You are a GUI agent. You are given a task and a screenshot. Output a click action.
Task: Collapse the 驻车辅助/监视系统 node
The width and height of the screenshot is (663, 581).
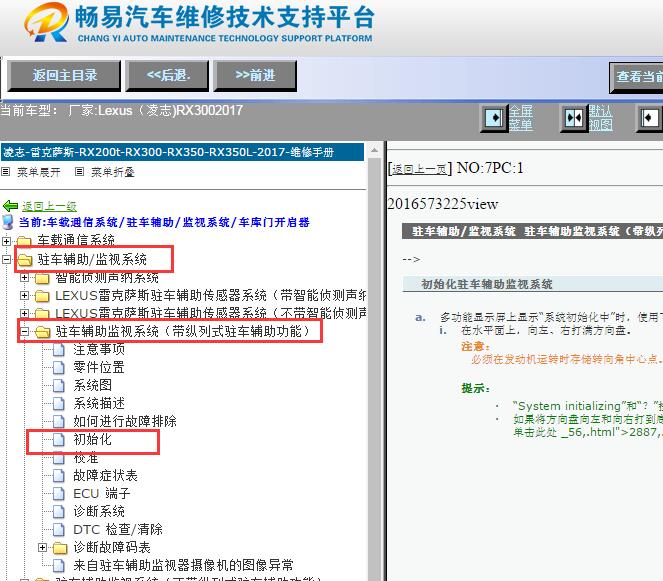click(x=6, y=259)
